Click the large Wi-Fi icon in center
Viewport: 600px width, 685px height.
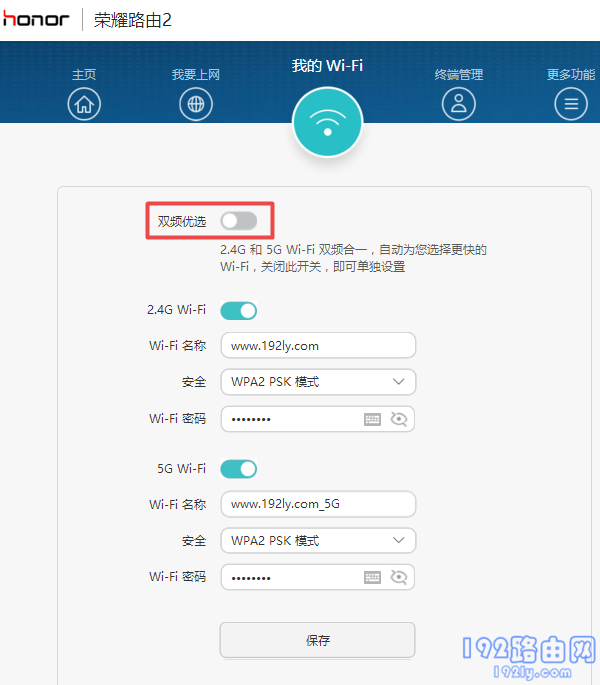coord(327,122)
